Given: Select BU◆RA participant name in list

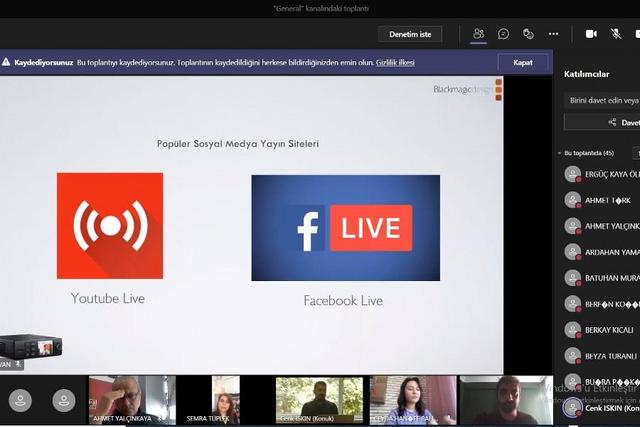Looking at the screenshot, I should [x=612, y=382].
